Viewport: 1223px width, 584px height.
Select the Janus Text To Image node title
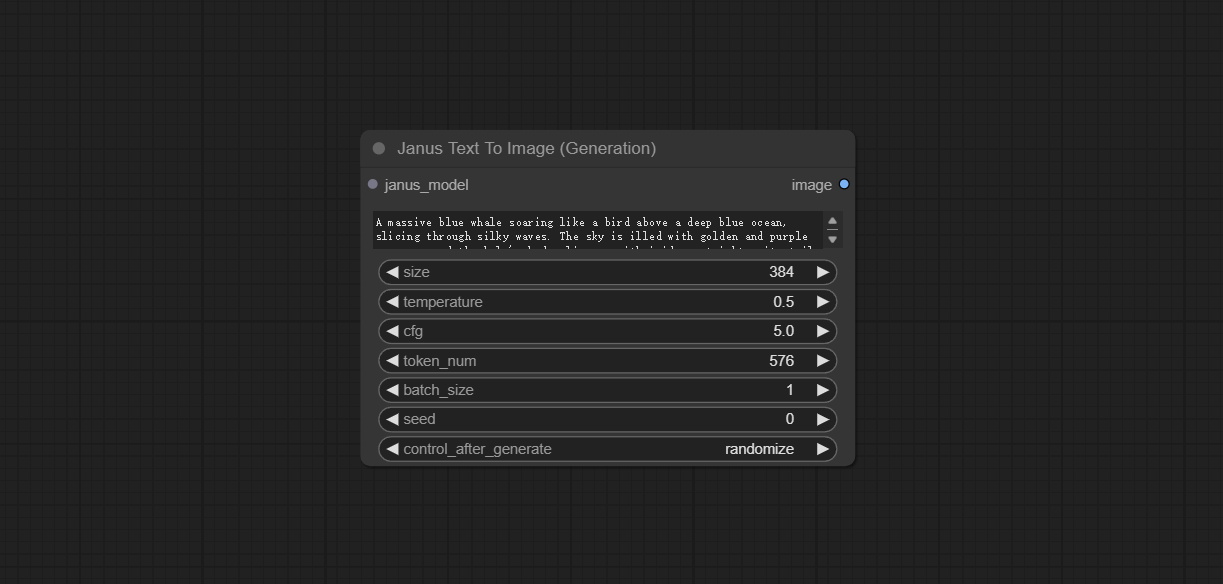tap(526, 148)
